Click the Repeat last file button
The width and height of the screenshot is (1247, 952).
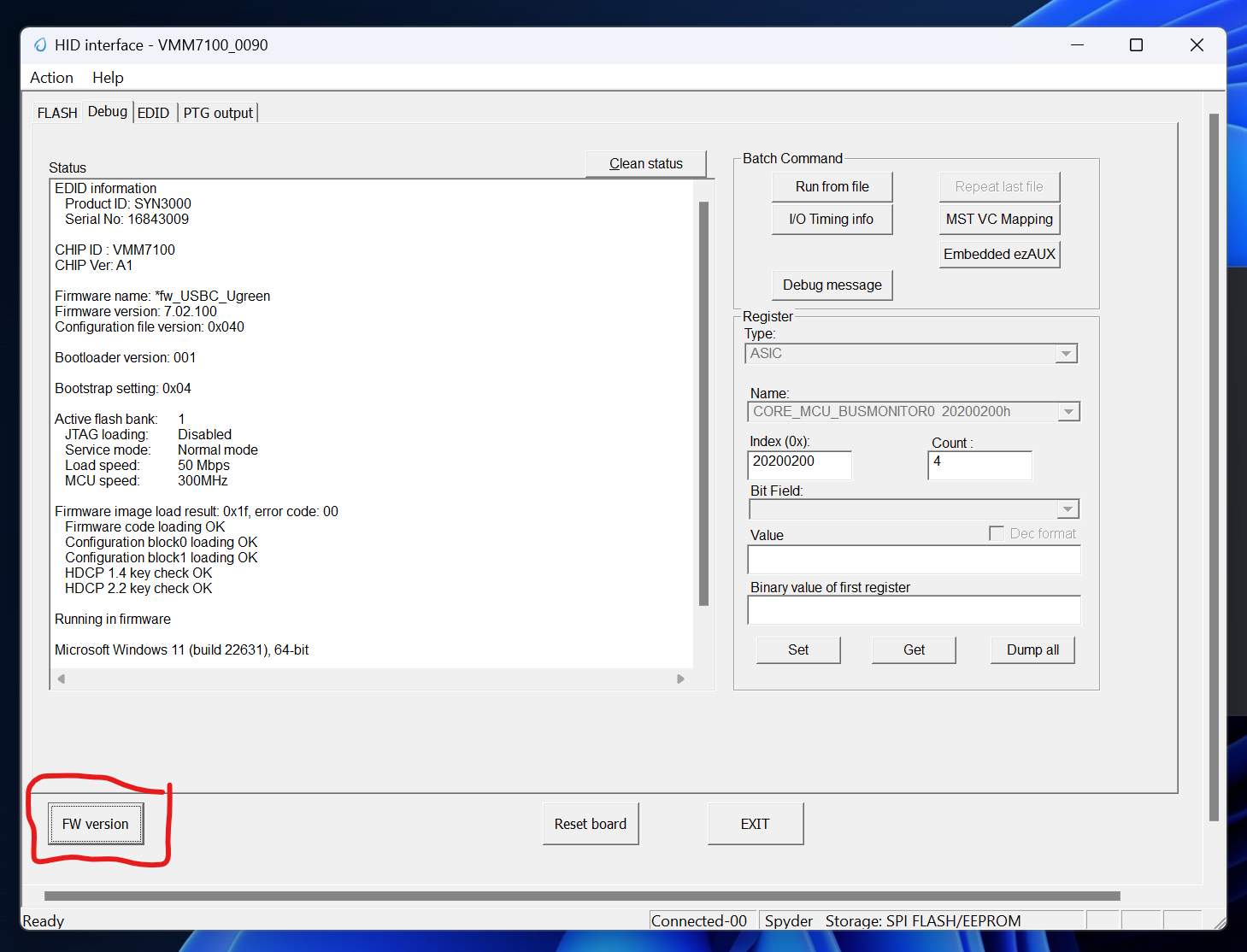[x=999, y=186]
